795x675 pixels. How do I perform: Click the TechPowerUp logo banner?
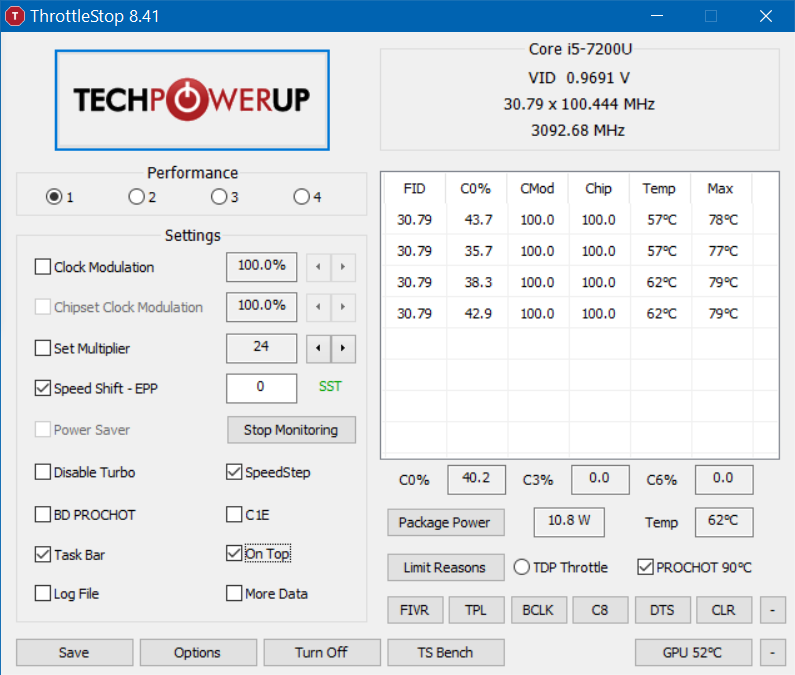click(192, 100)
